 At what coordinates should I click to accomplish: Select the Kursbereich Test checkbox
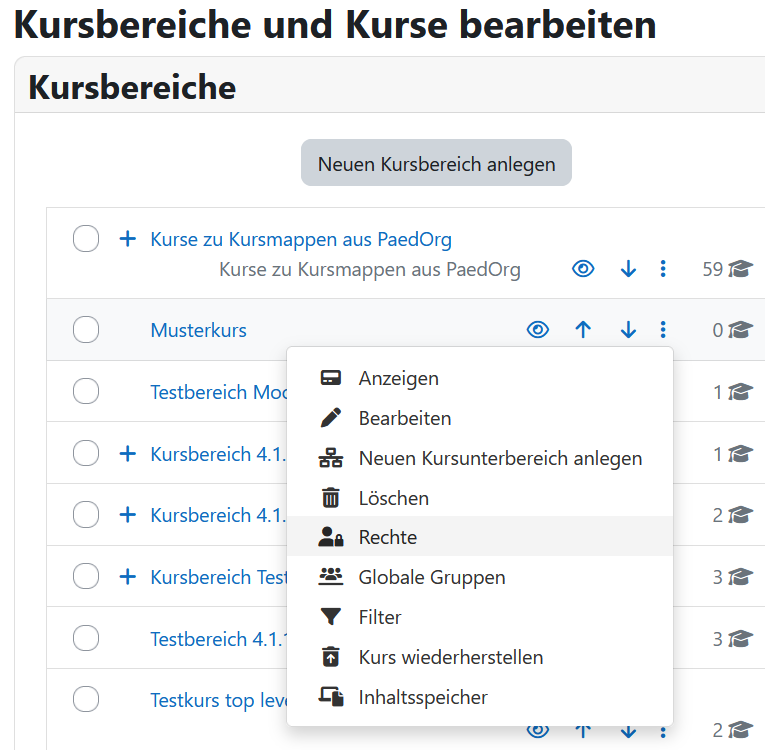(86, 576)
